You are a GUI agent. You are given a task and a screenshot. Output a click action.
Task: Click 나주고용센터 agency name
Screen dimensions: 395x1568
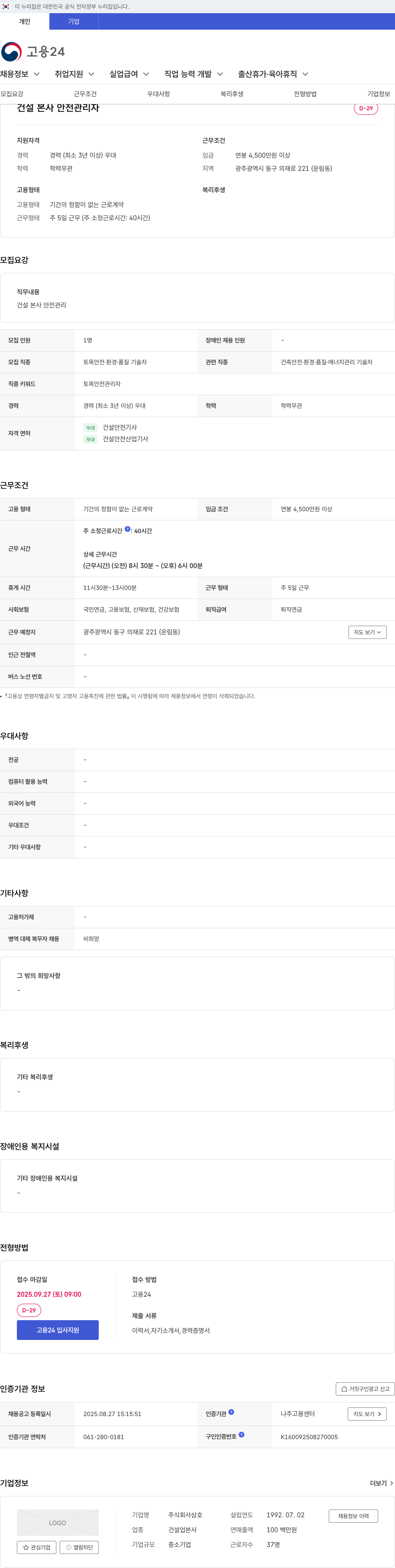[297, 1414]
